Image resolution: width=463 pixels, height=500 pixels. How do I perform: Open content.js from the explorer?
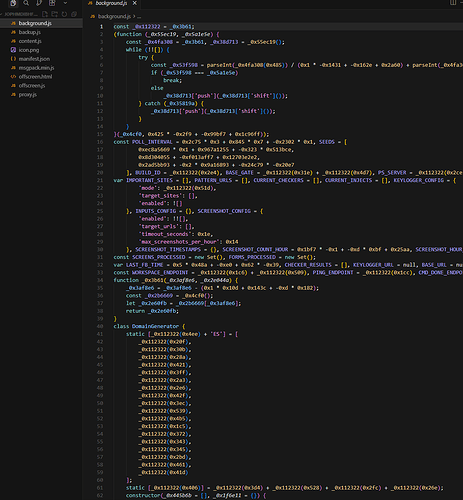(30, 41)
